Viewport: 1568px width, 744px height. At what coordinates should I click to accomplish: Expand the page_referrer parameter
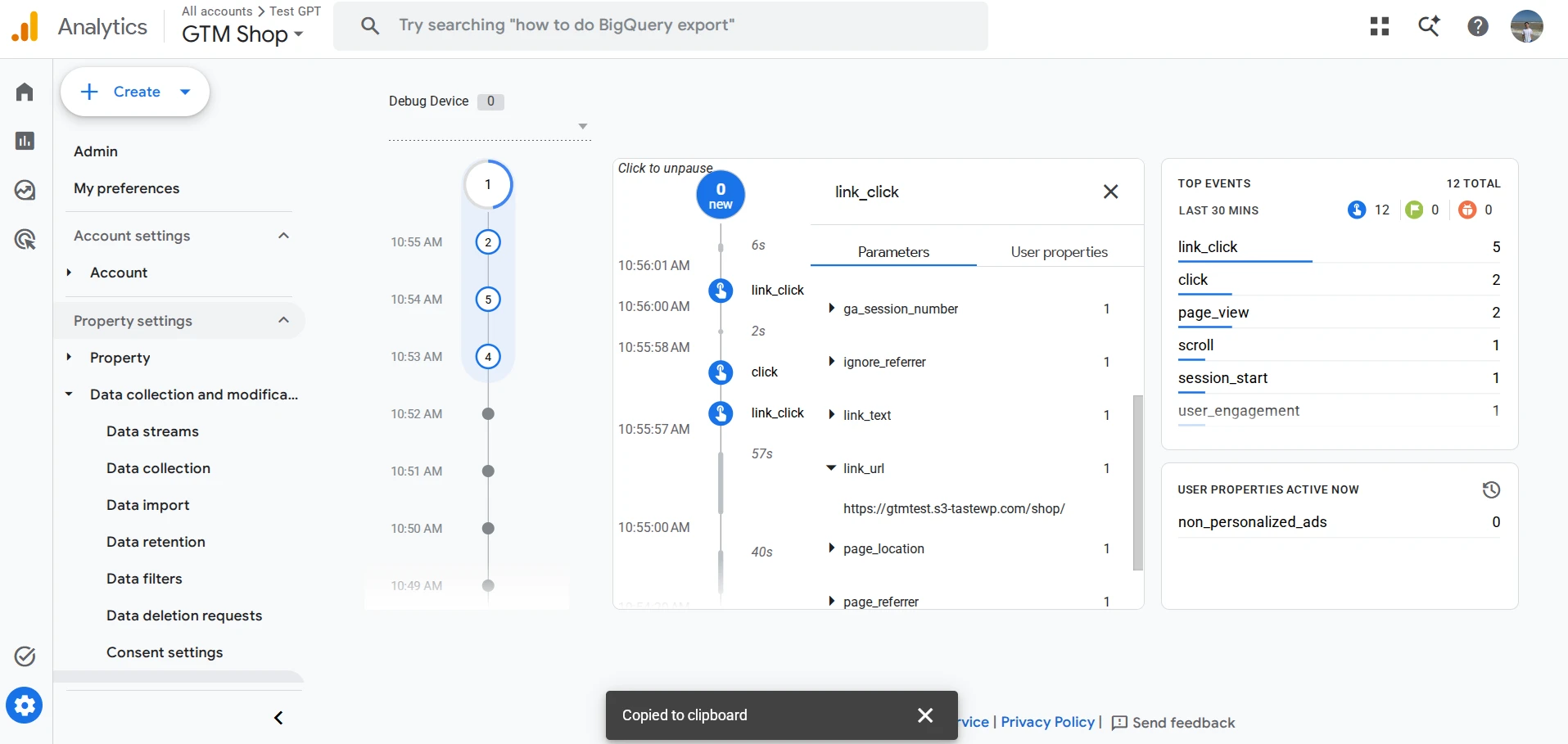click(831, 602)
